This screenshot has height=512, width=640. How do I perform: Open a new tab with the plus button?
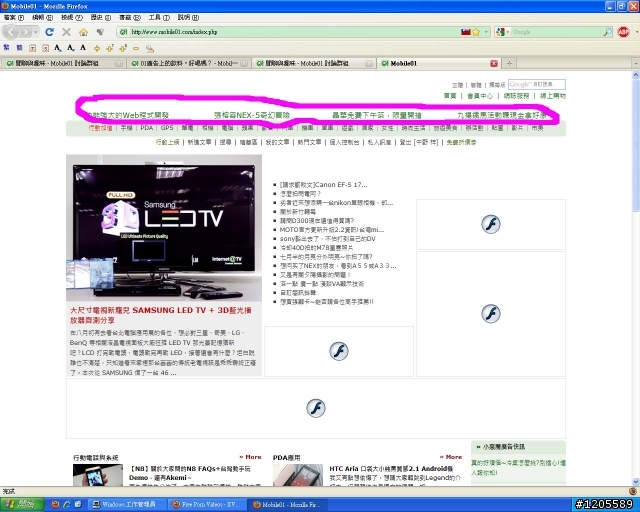(509, 63)
